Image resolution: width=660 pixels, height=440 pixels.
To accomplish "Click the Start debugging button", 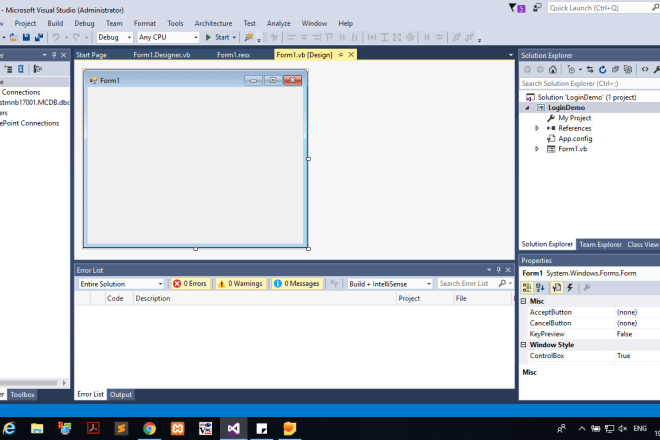I will click(x=218, y=37).
